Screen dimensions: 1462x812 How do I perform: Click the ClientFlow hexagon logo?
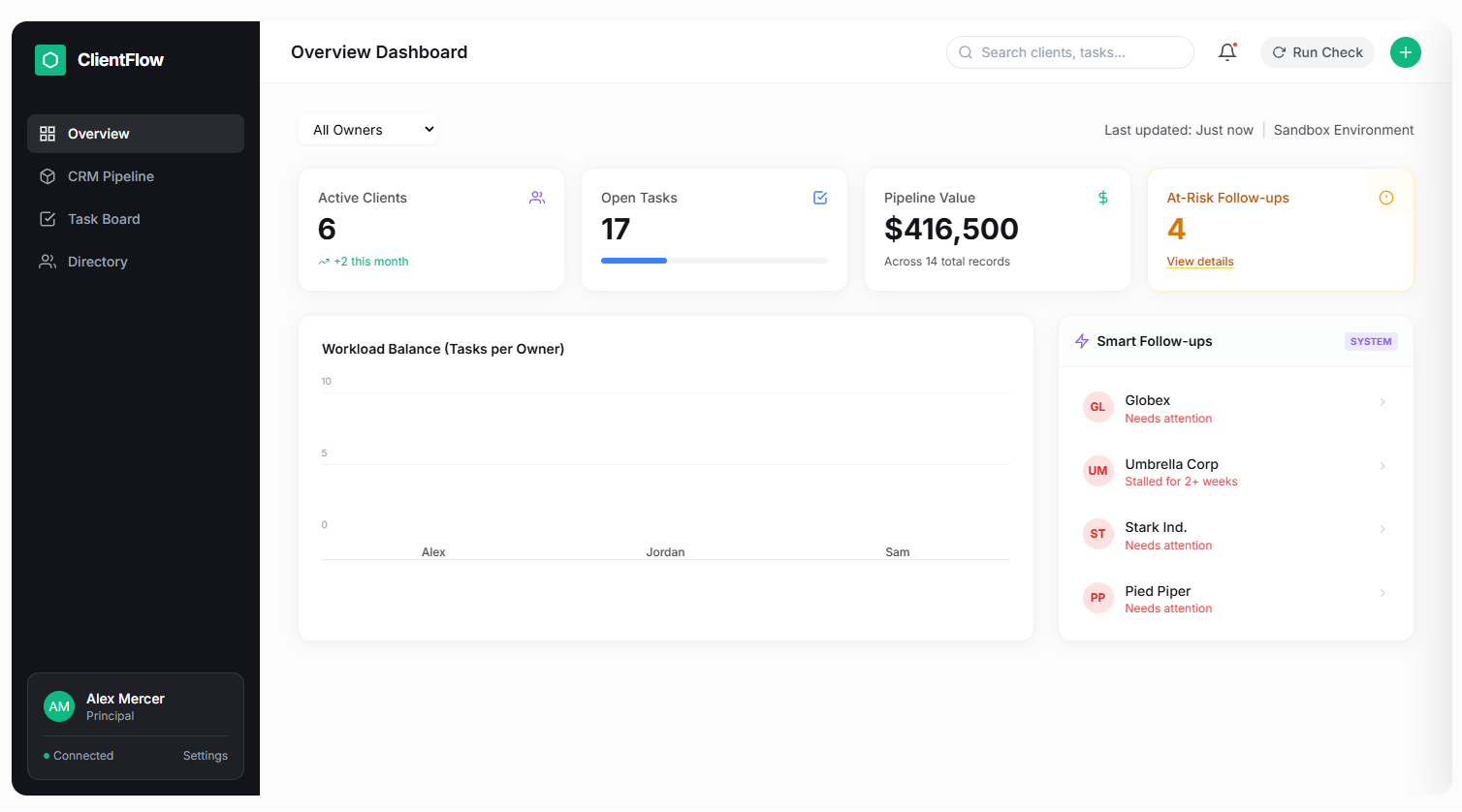tap(50, 60)
